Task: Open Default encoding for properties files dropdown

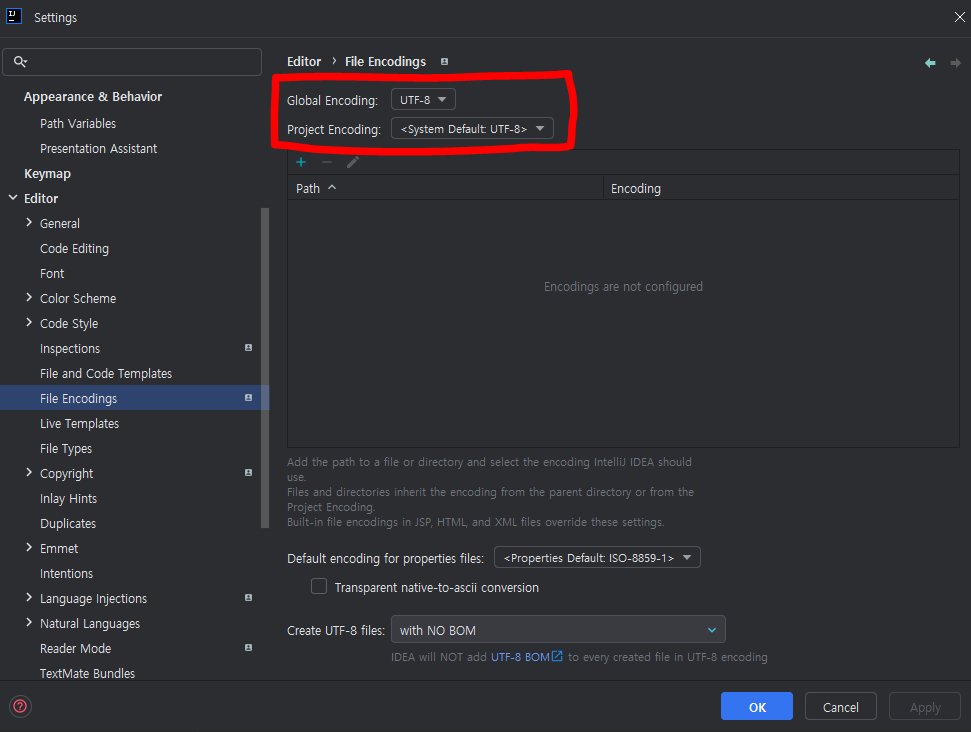Action: pos(597,558)
